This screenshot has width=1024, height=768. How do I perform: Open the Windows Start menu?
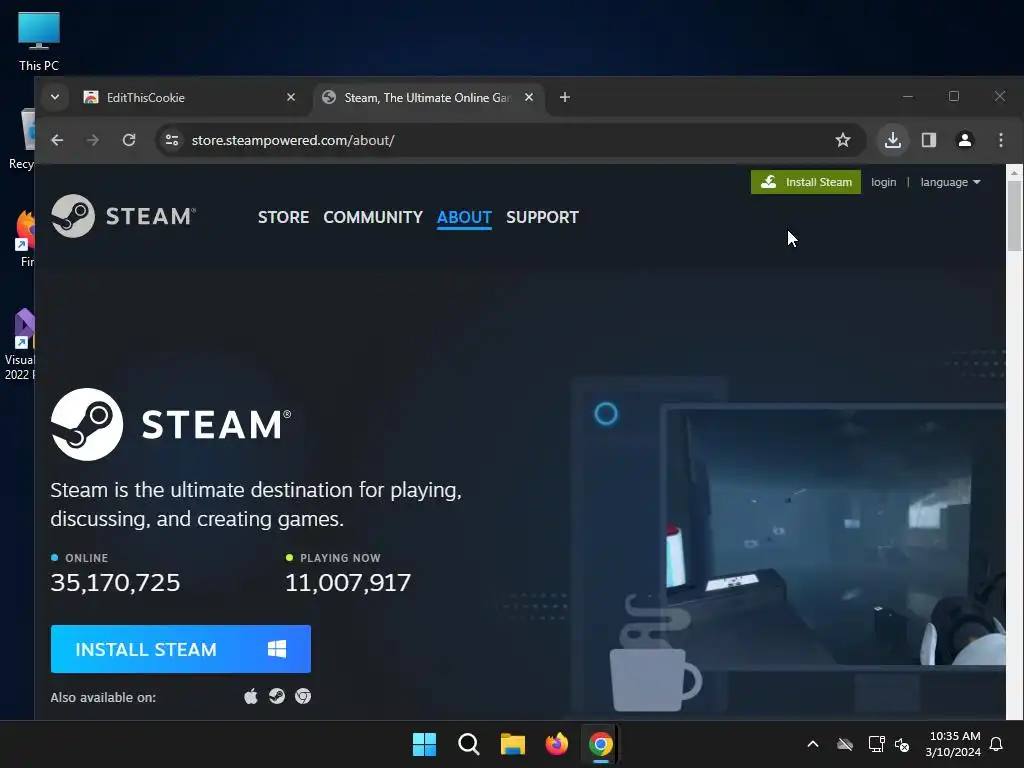424,744
